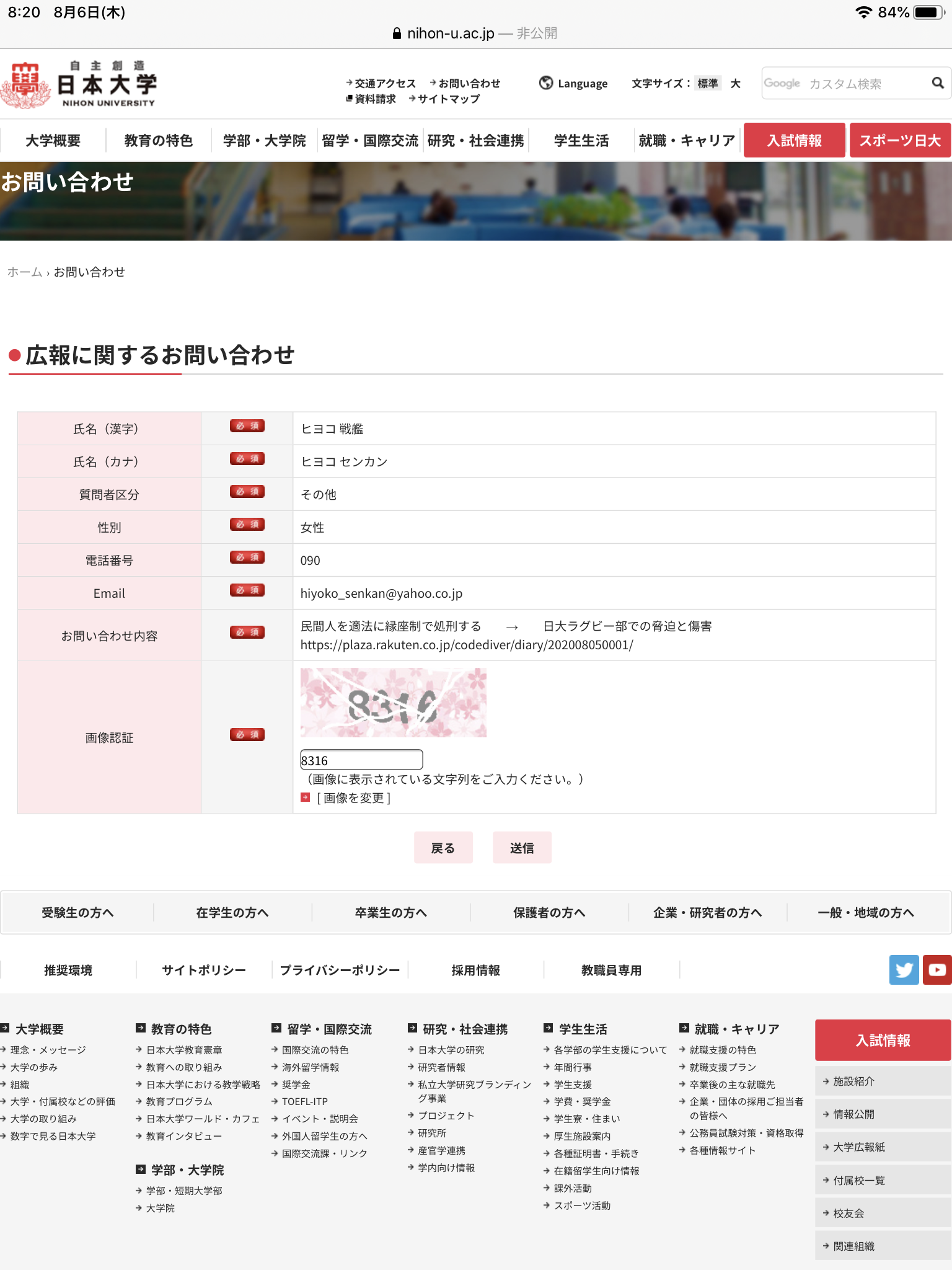Expand the 就職・キャリア navigation menu

(686, 141)
